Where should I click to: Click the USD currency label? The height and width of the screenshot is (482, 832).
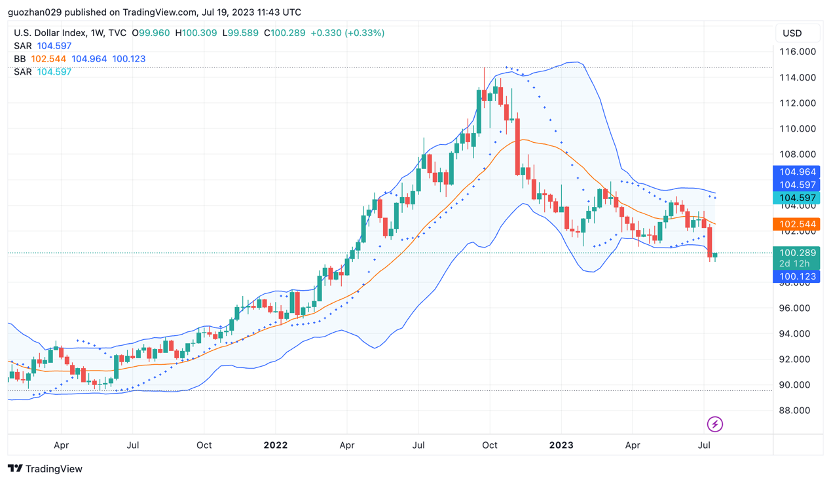click(x=792, y=33)
